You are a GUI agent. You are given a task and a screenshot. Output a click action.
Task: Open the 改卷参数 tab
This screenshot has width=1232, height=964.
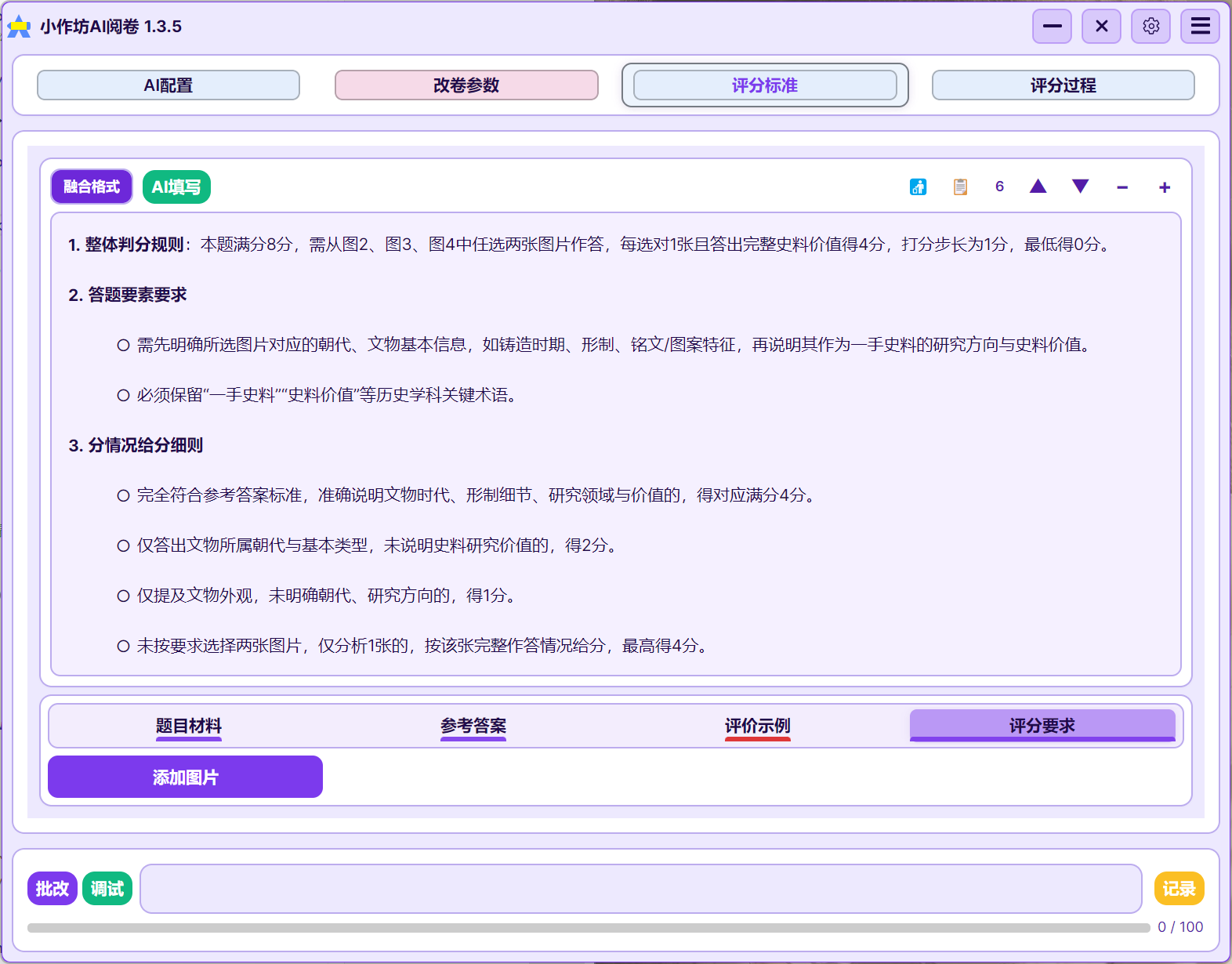(466, 85)
